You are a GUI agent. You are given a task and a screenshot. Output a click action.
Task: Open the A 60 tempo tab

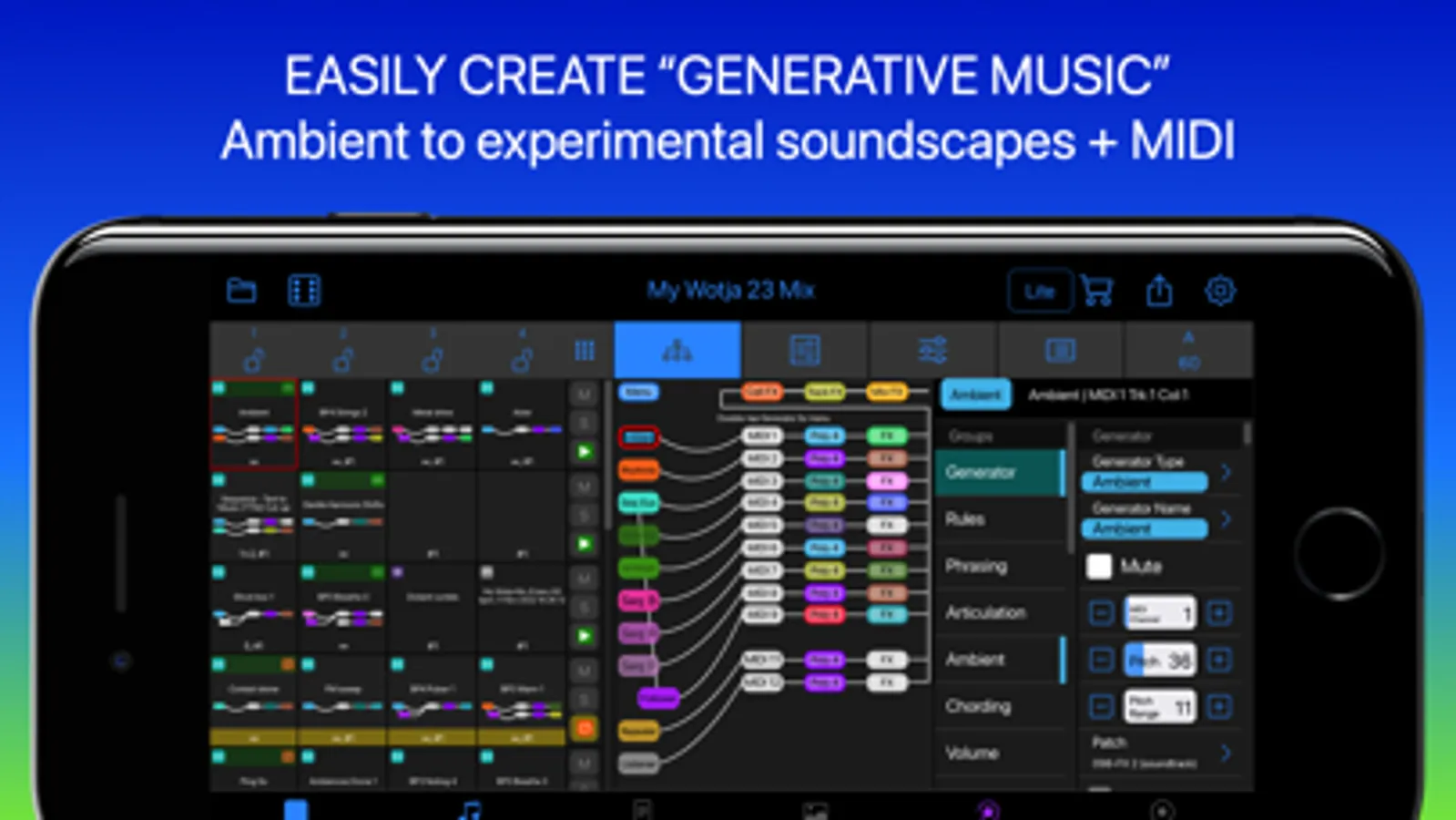click(x=1188, y=350)
